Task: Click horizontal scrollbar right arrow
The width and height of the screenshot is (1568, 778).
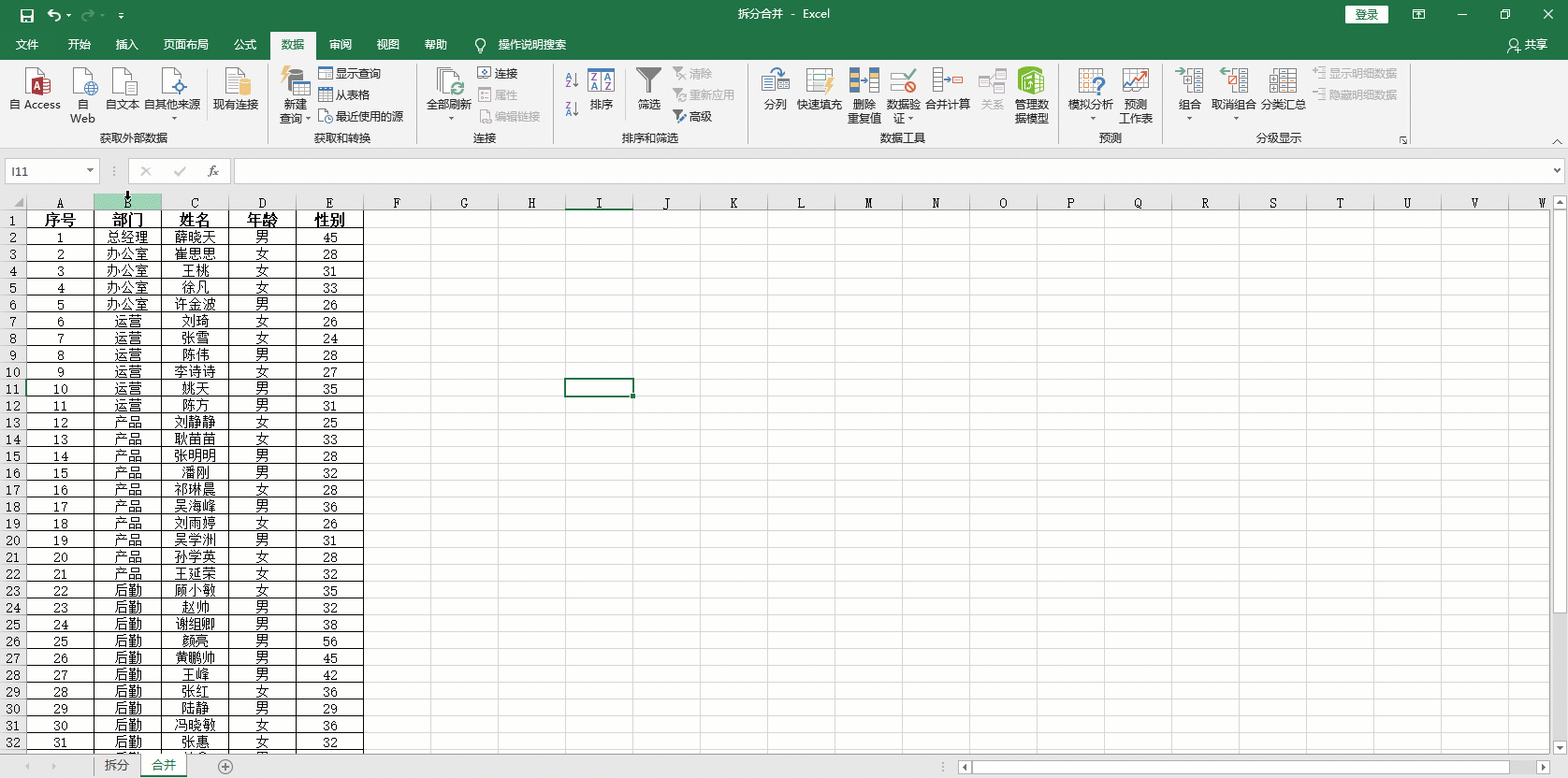Action: pos(1544,767)
